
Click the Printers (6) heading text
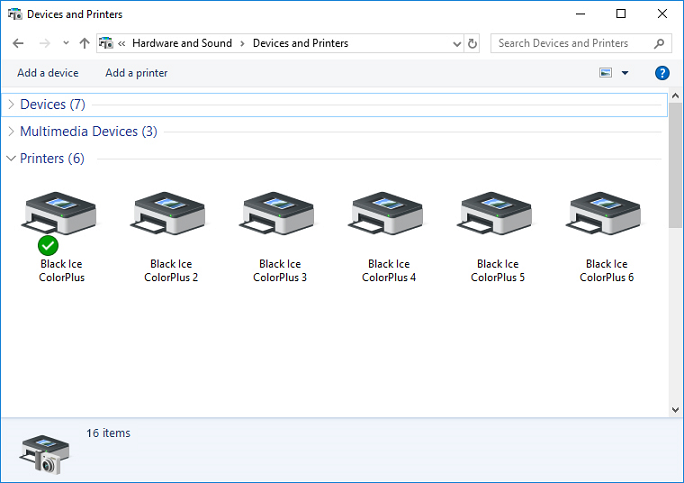[52, 158]
